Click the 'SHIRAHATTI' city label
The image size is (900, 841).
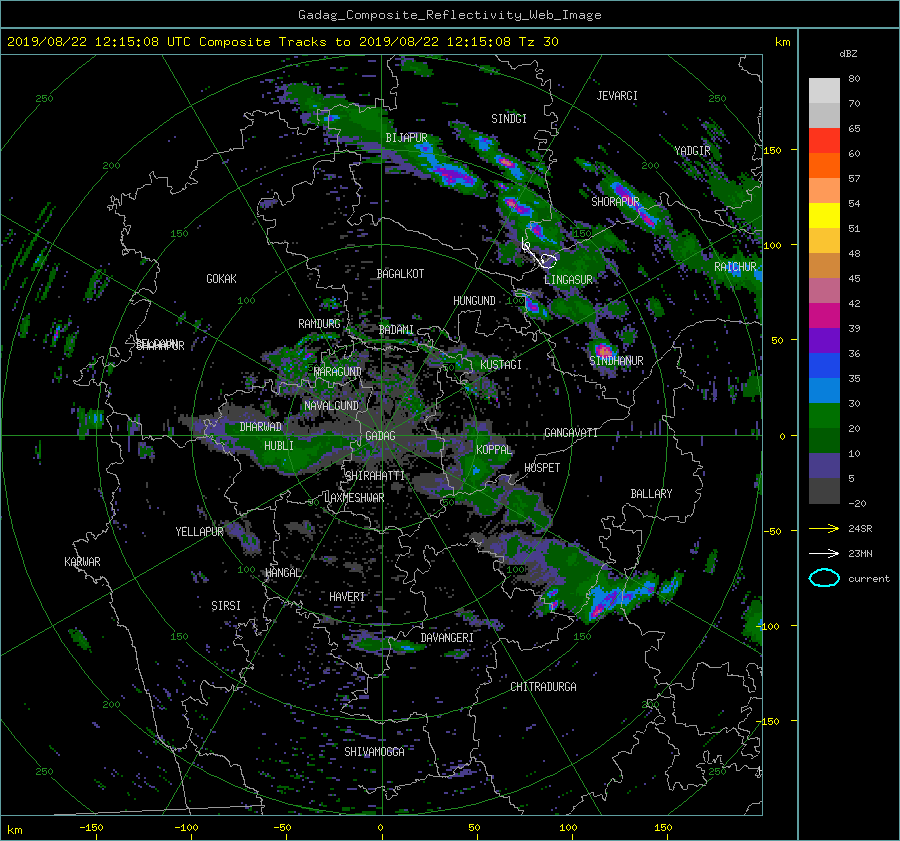375,475
